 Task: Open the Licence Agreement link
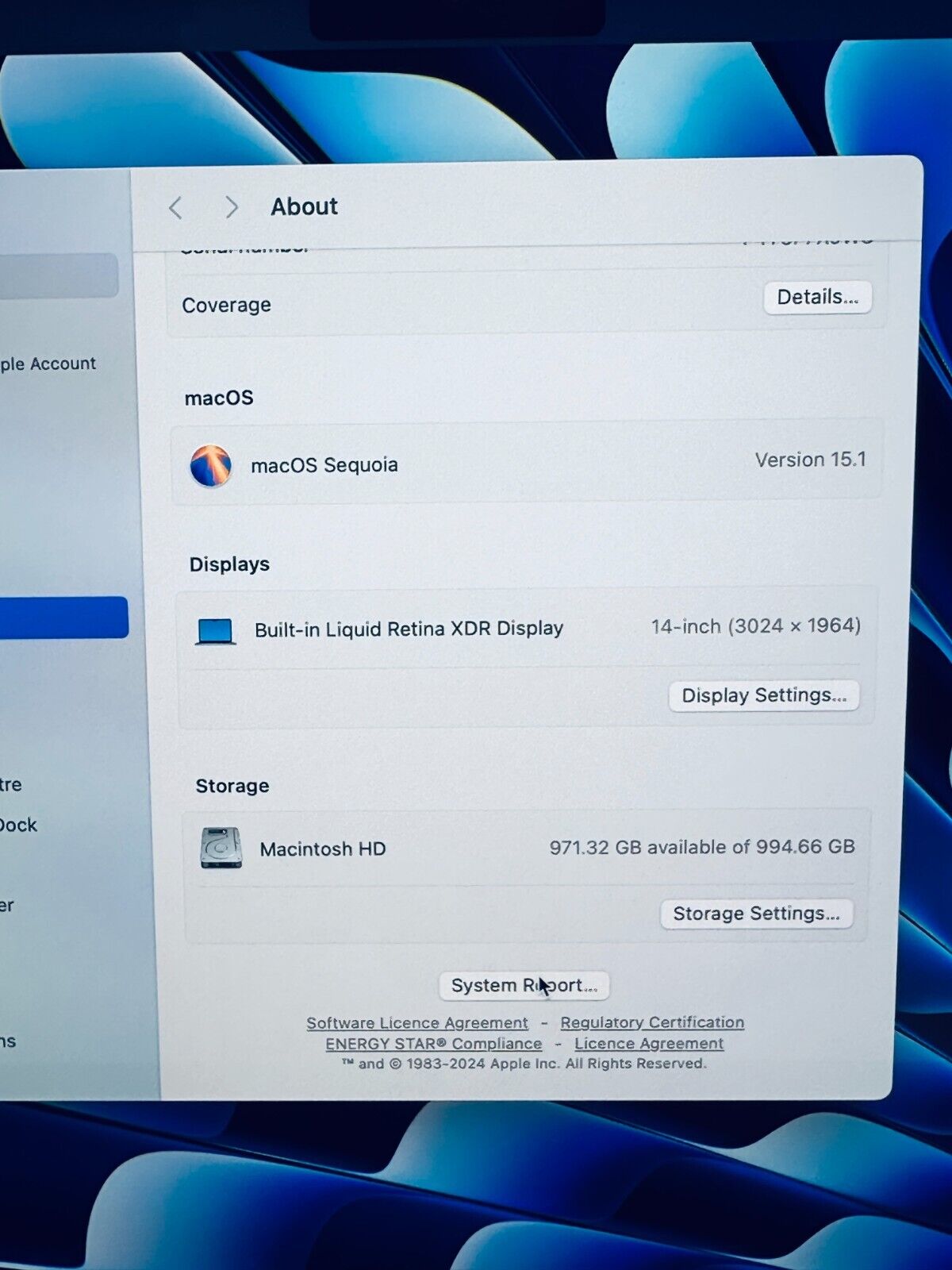click(x=649, y=1044)
